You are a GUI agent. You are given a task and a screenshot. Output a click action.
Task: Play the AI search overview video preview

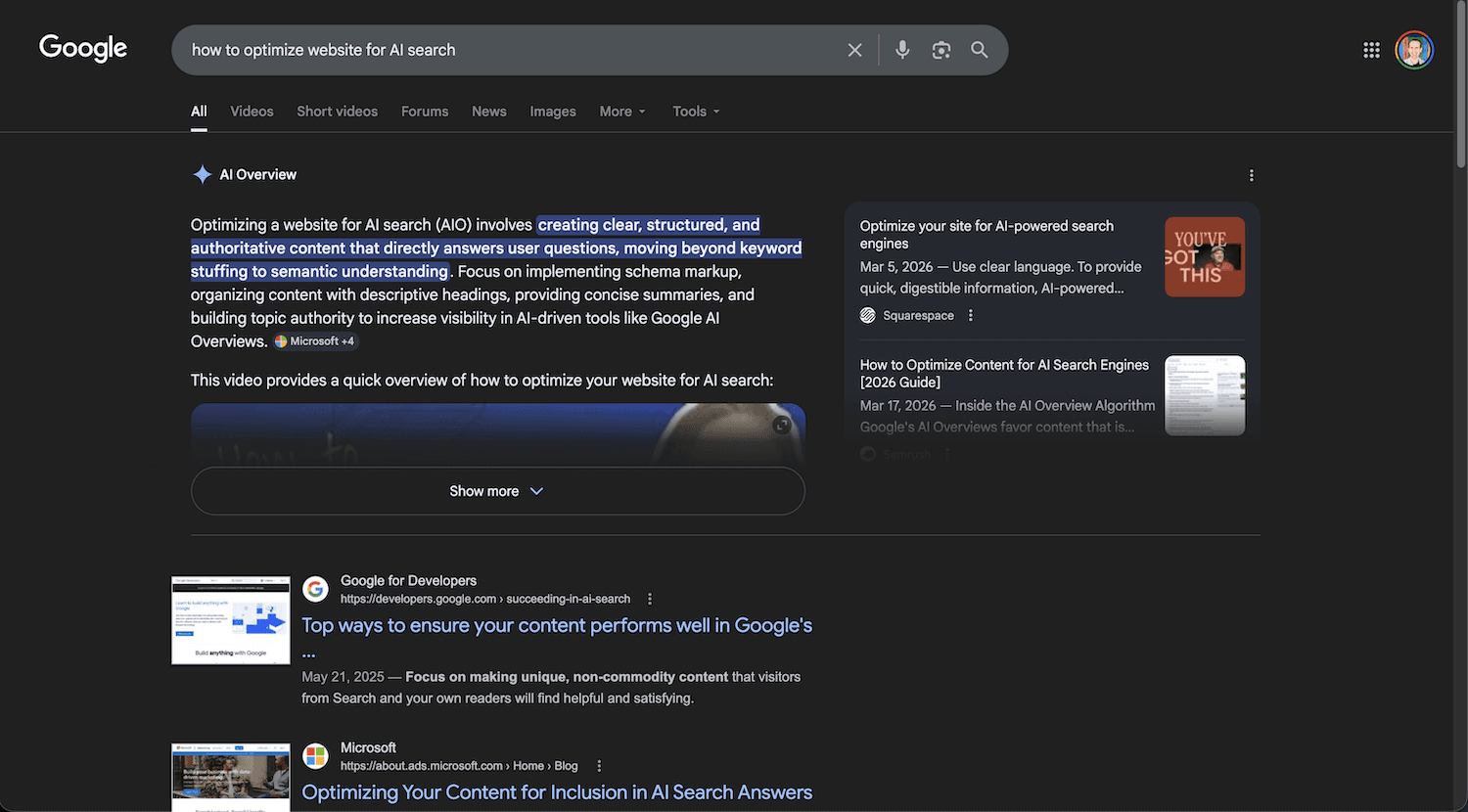click(x=498, y=434)
